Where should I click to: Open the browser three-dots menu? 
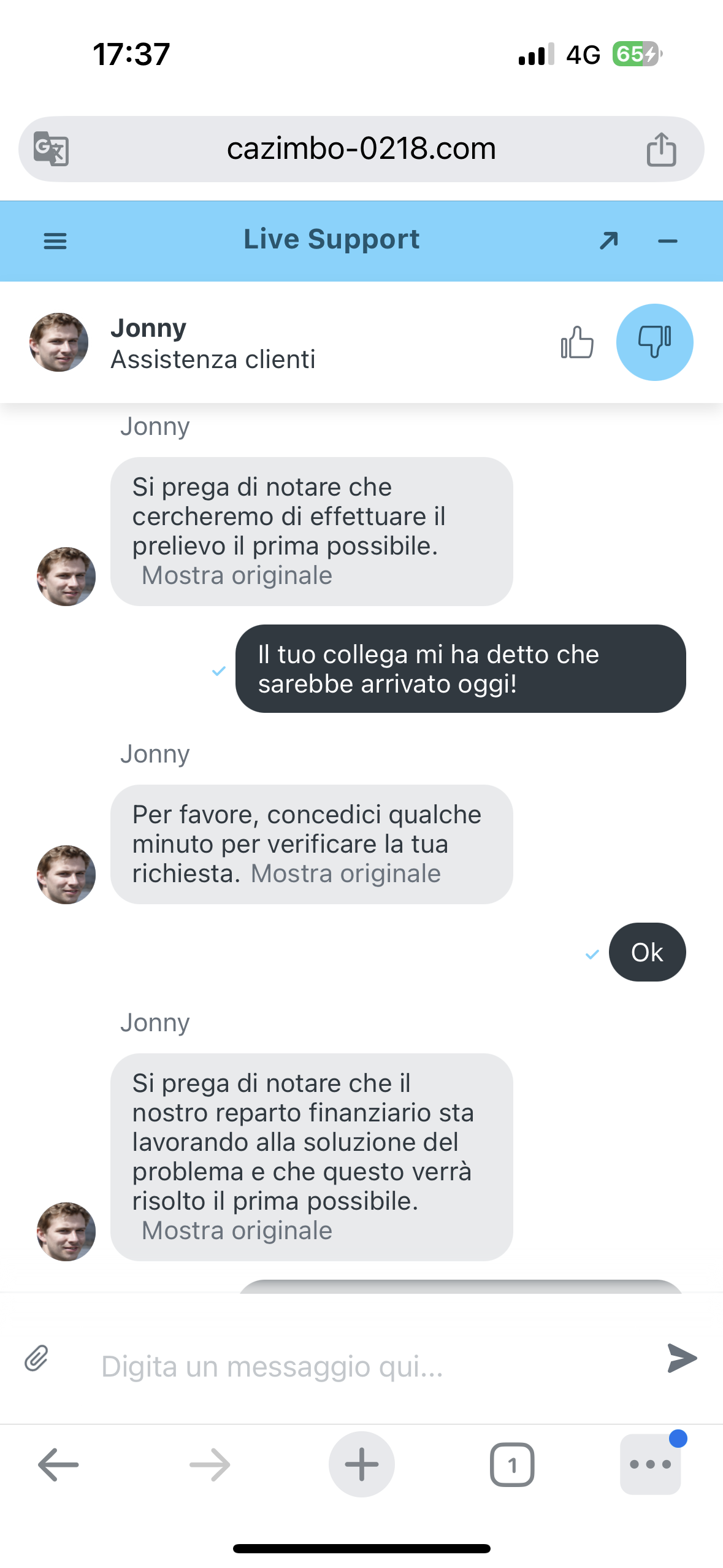[650, 1464]
